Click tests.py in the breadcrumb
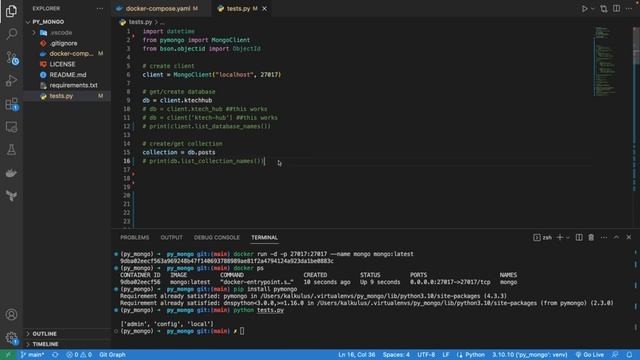The image size is (640, 360). tap(140, 22)
